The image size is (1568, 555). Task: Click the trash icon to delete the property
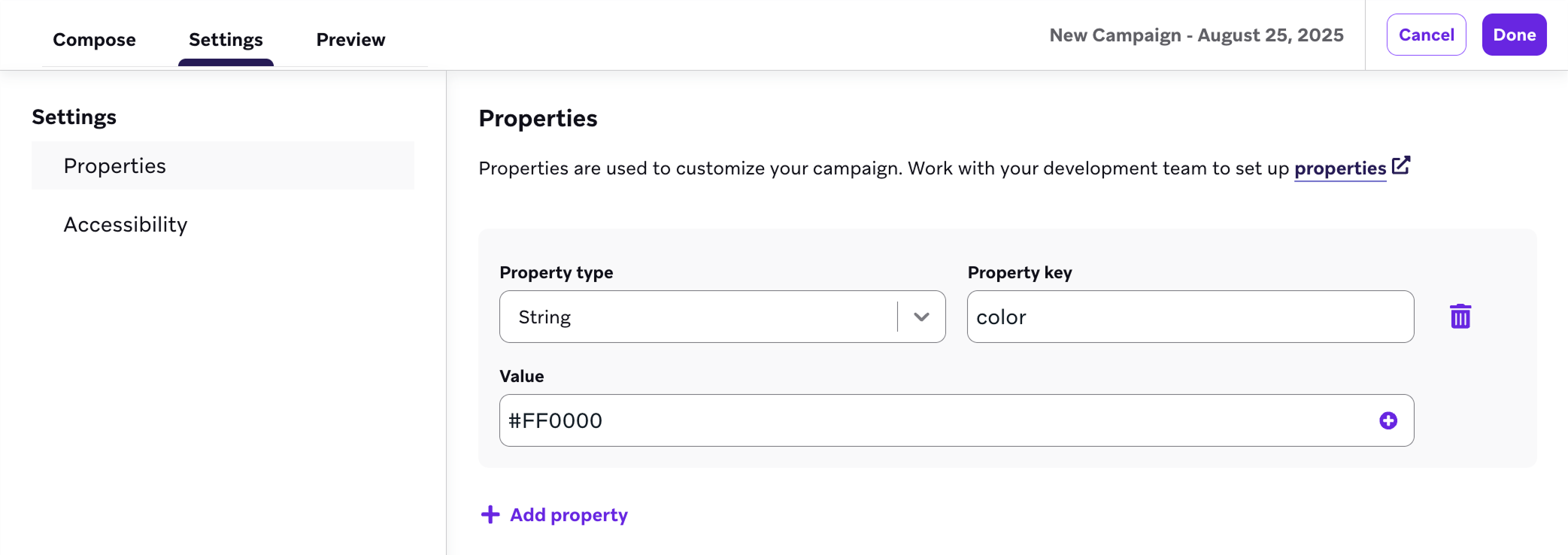click(x=1461, y=317)
